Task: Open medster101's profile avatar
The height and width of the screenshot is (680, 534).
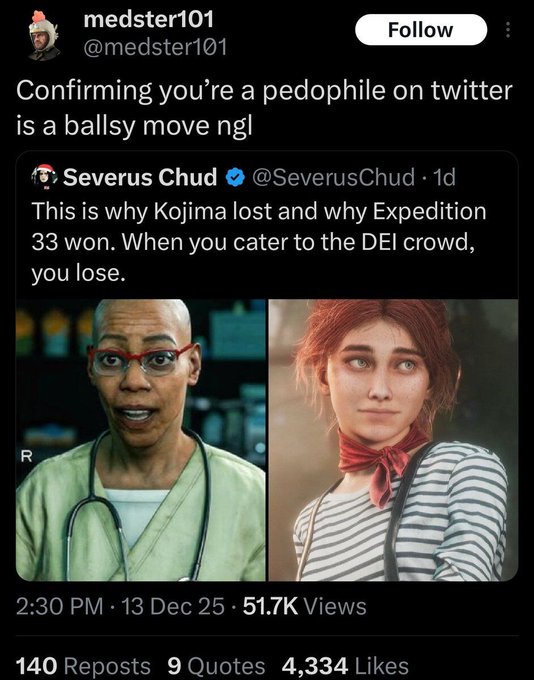Action: tap(44, 36)
